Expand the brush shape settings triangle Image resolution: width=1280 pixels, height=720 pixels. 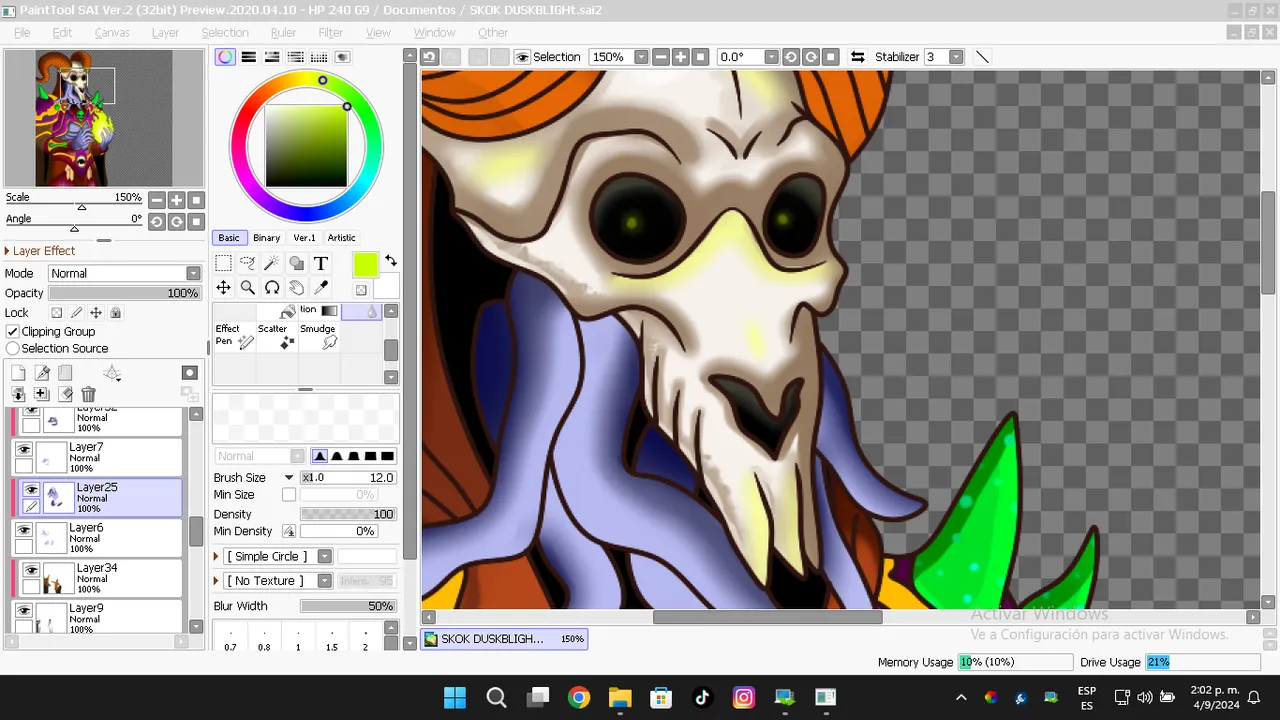(x=216, y=556)
